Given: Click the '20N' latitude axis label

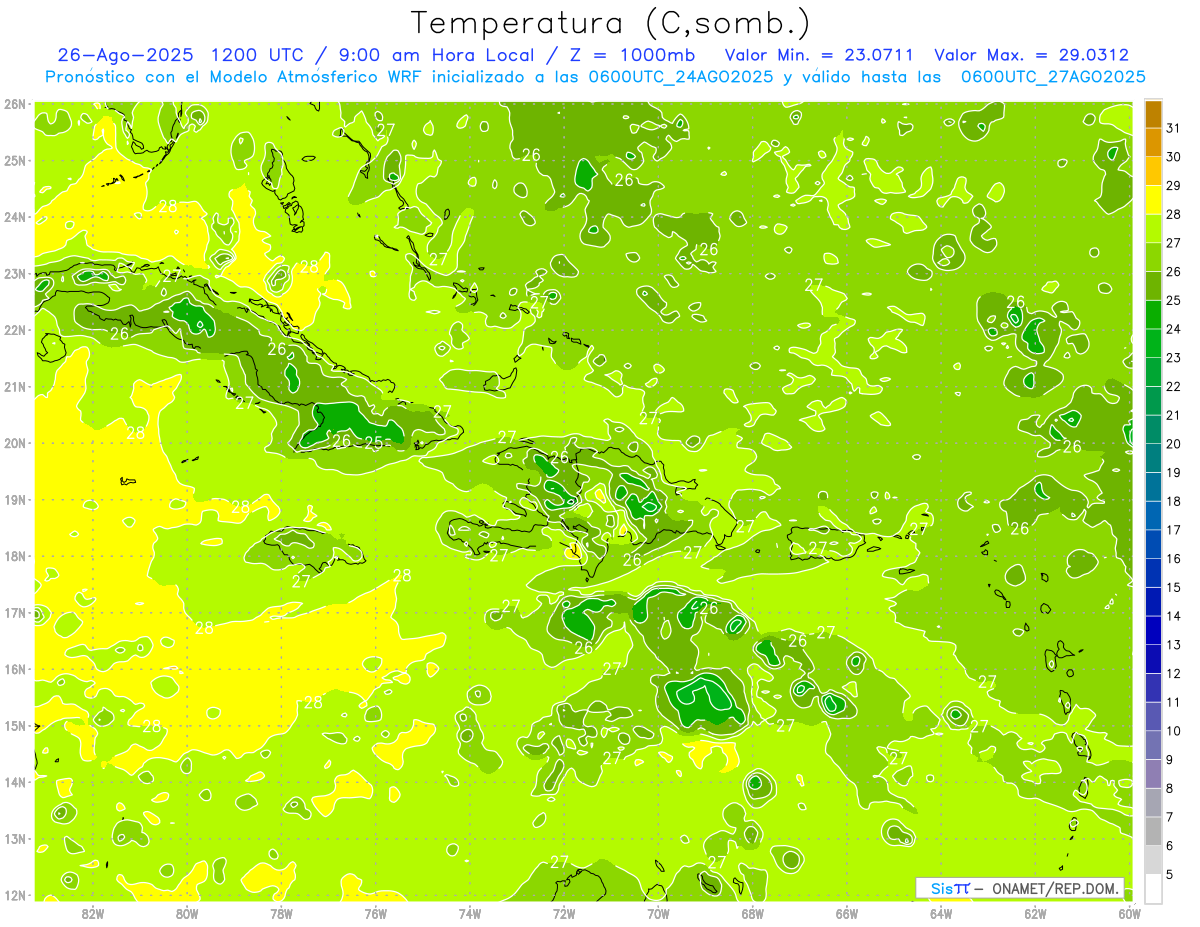Looking at the screenshot, I should 14,443.
